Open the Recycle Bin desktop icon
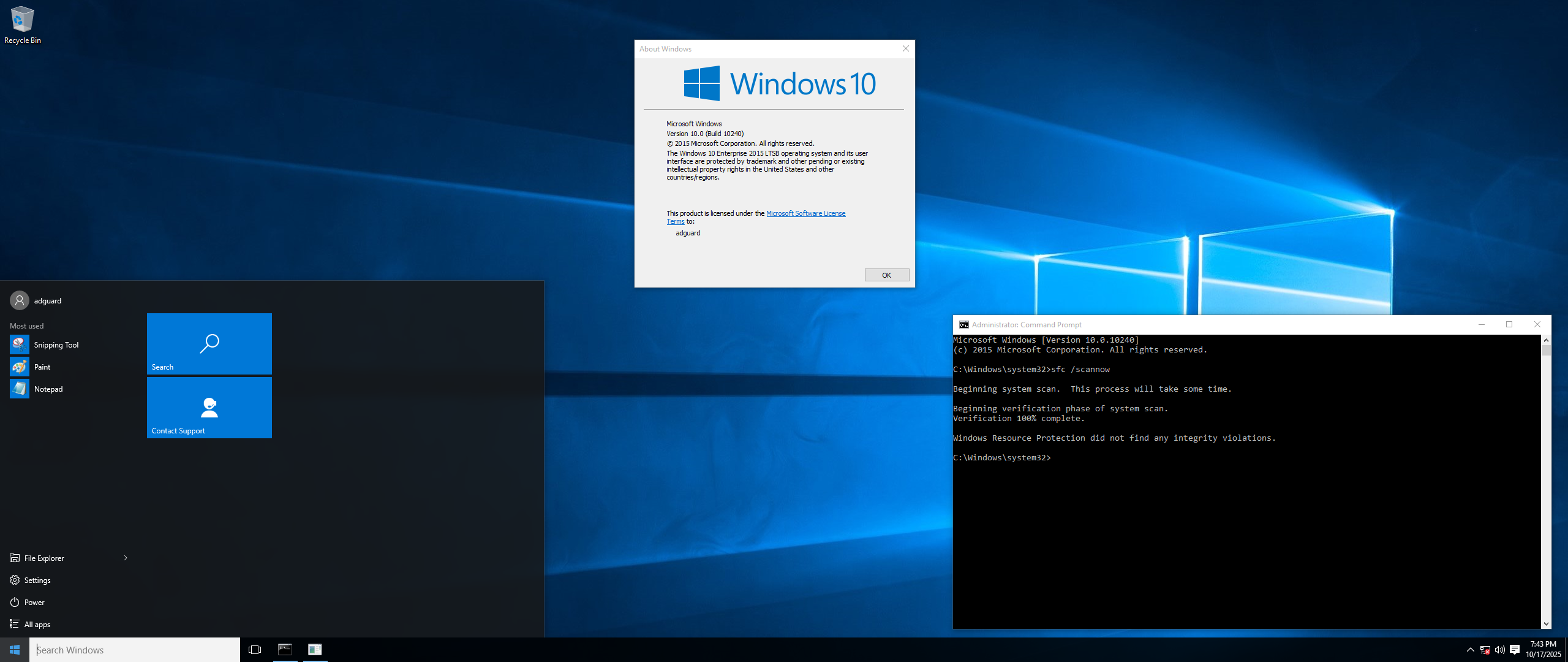The width and height of the screenshot is (1568, 662). tap(22, 25)
